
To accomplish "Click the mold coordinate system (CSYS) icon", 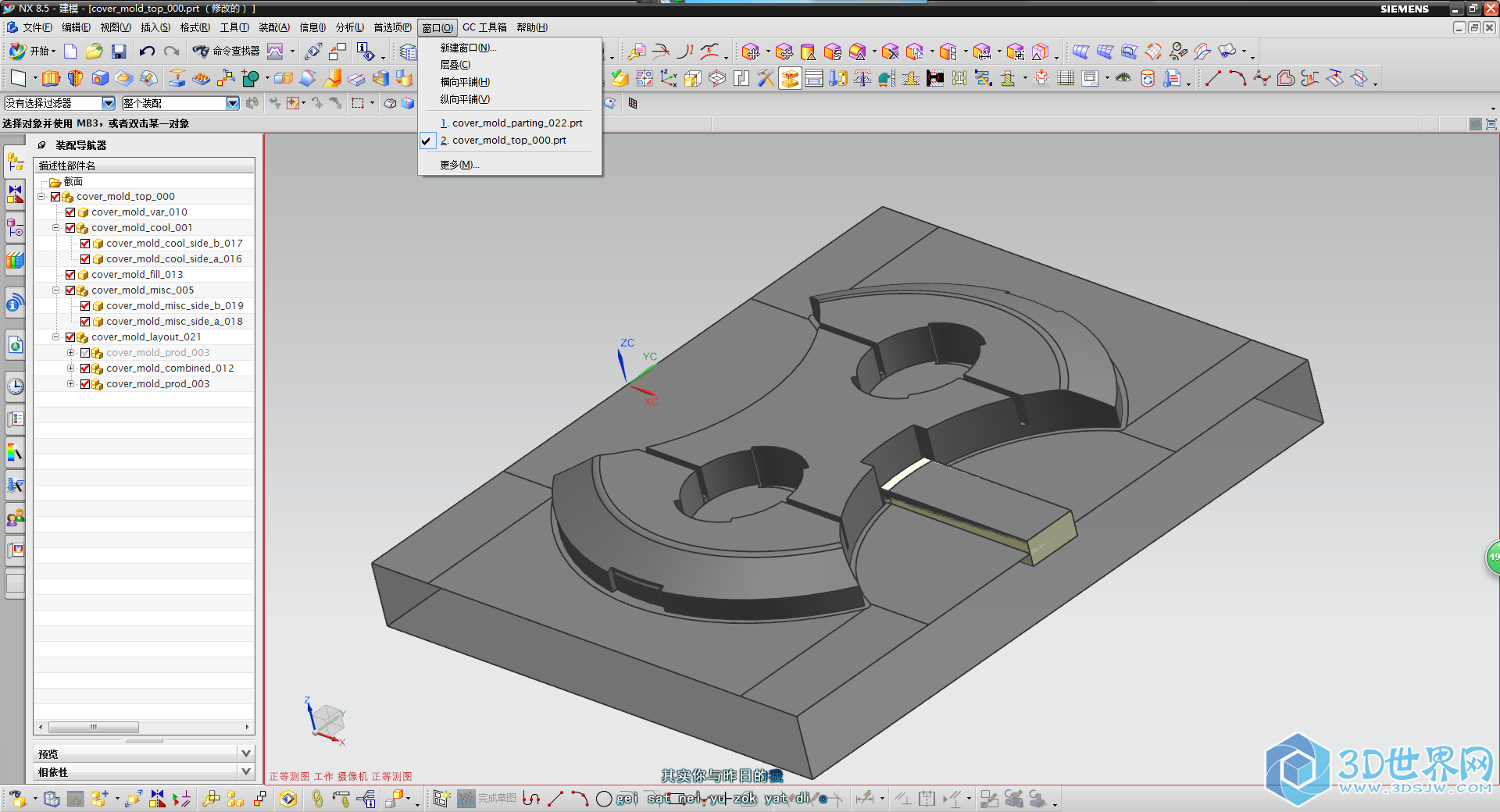I will [x=669, y=78].
